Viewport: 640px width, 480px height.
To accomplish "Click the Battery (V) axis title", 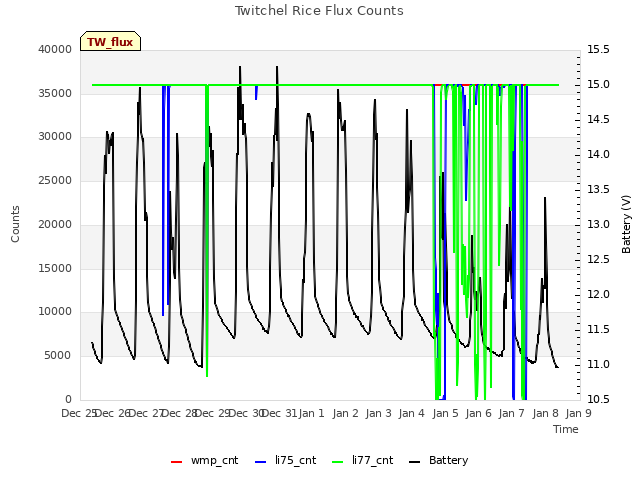I will (626, 224).
